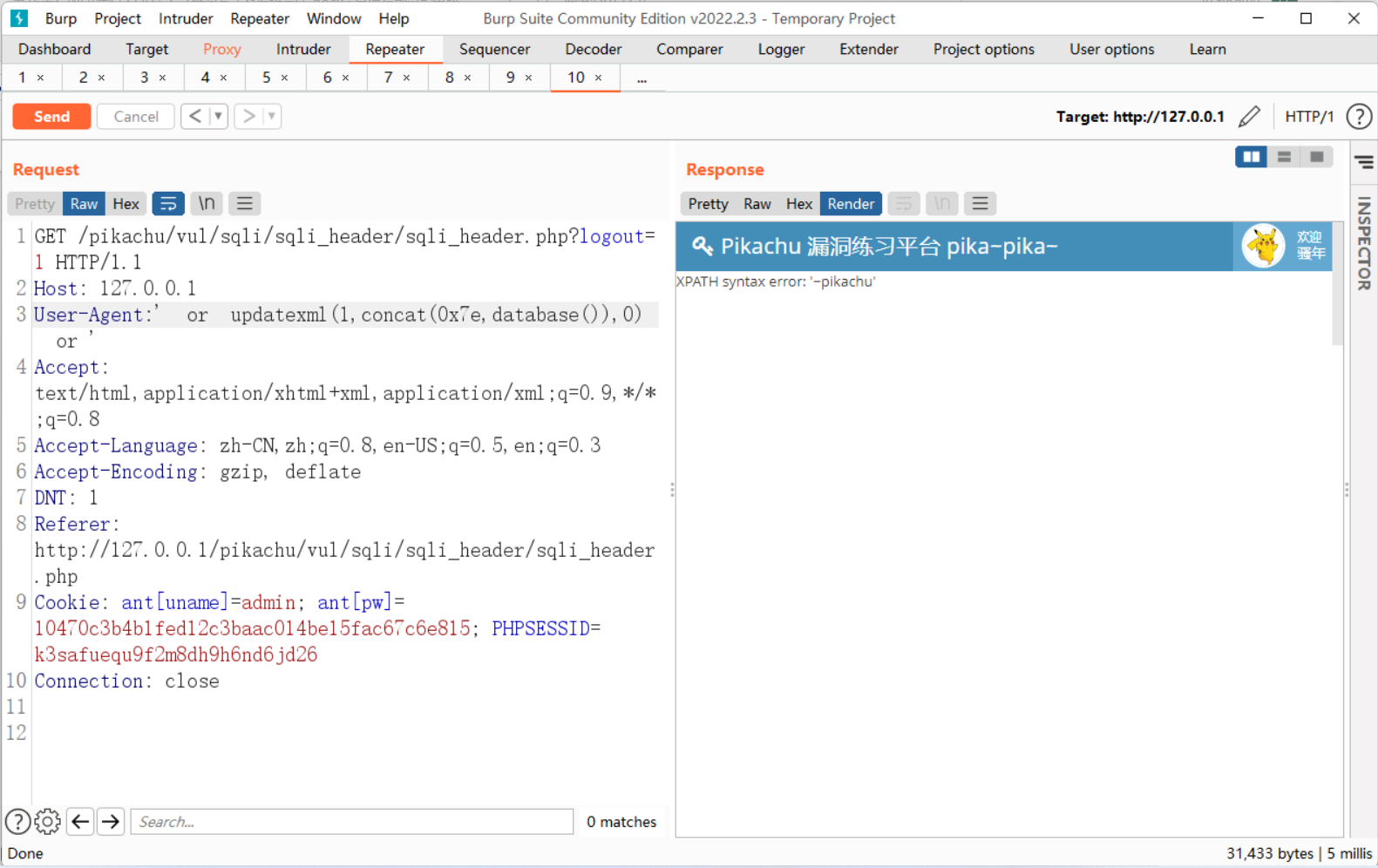Open the Project options tab
The height and width of the screenshot is (868, 1378).
click(984, 49)
